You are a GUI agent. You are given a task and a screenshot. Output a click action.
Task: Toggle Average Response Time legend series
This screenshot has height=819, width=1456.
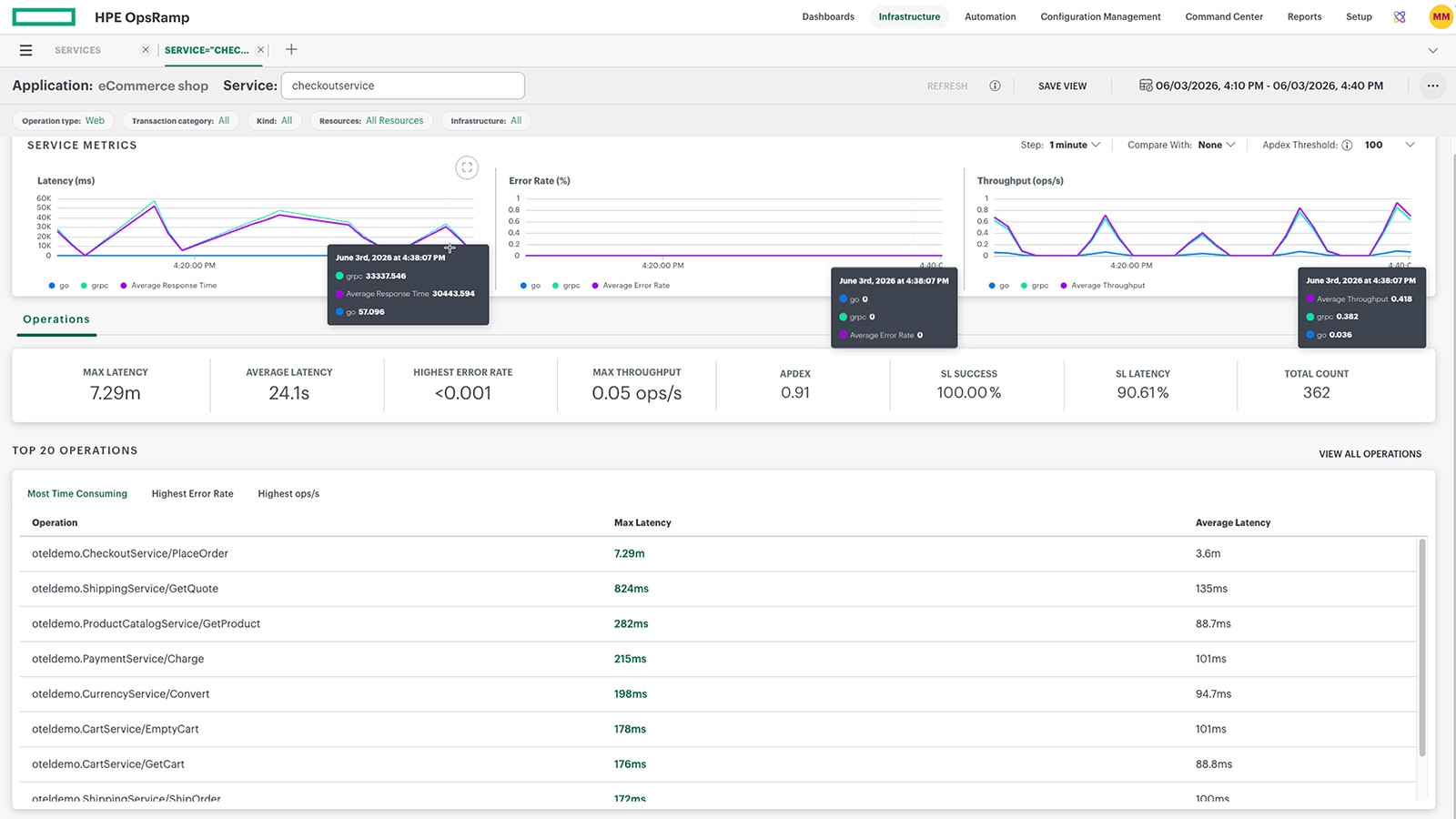168,286
